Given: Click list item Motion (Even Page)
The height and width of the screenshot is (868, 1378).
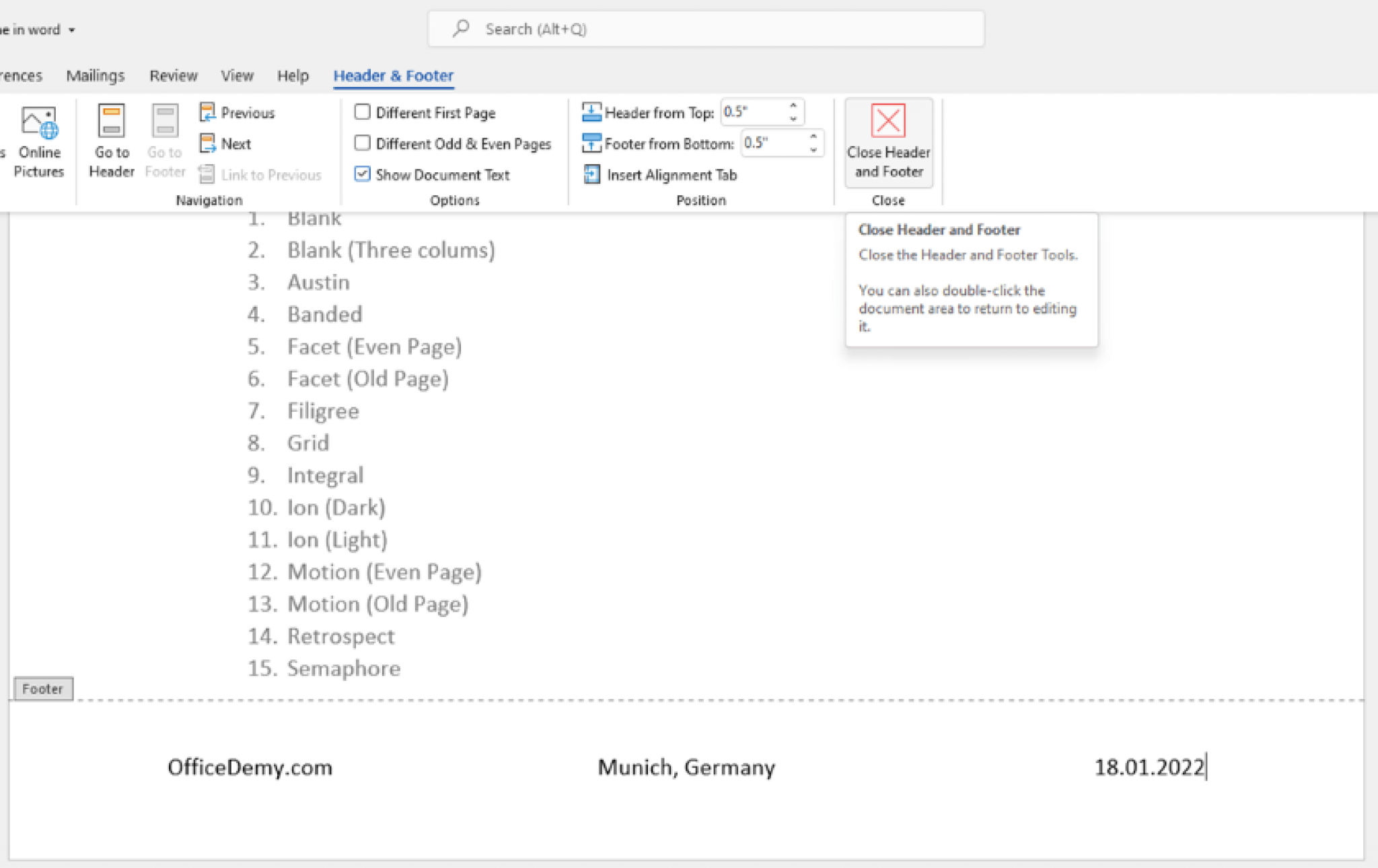Looking at the screenshot, I should coord(384,572).
